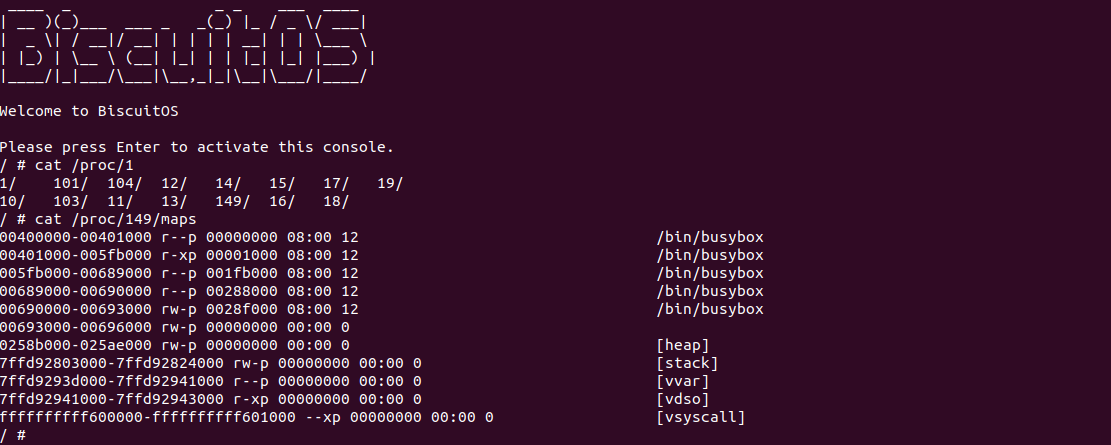
Task: Click the address range 00400000-00401000
Action: (x=76, y=237)
